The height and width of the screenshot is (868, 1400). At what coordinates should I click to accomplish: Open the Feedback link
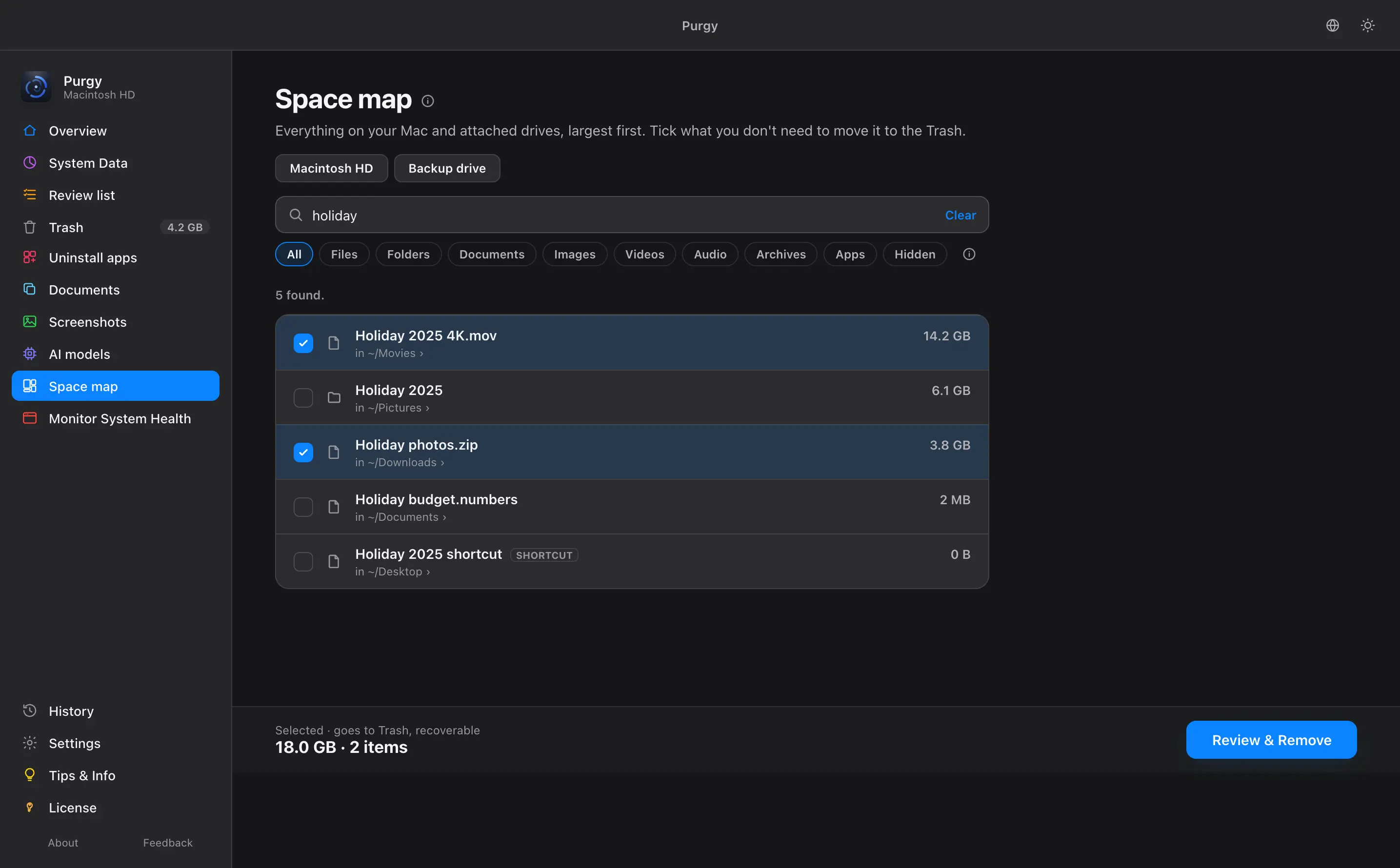tap(168, 843)
